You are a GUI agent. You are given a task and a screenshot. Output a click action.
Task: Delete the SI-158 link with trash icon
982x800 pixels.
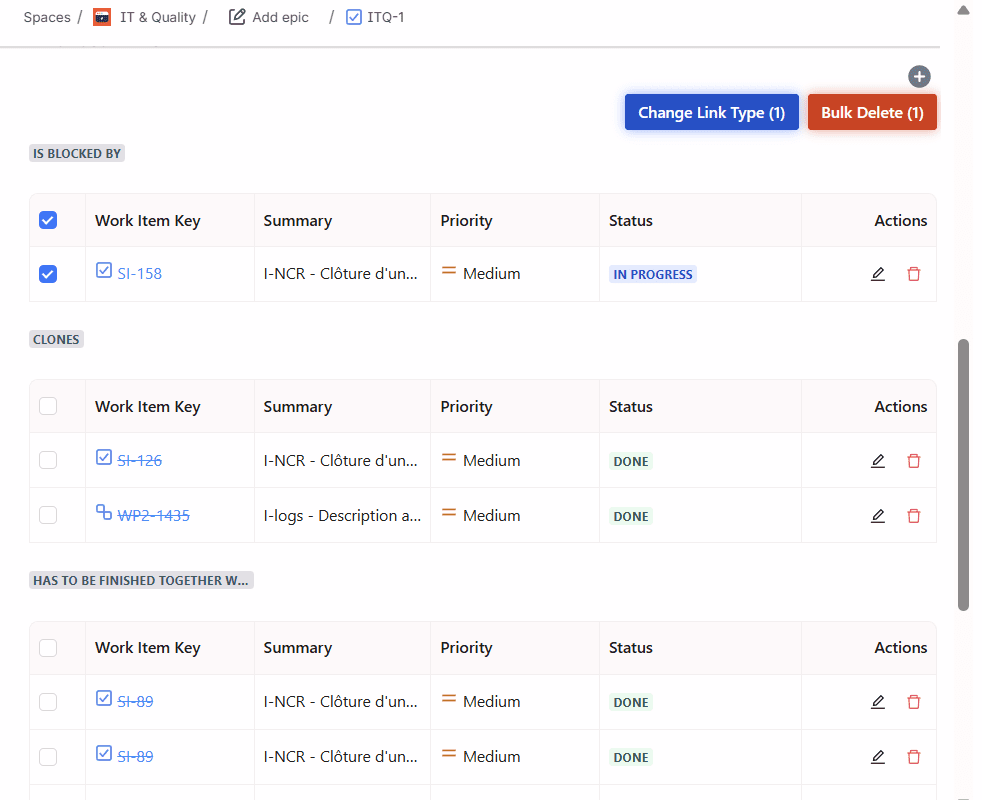913,274
